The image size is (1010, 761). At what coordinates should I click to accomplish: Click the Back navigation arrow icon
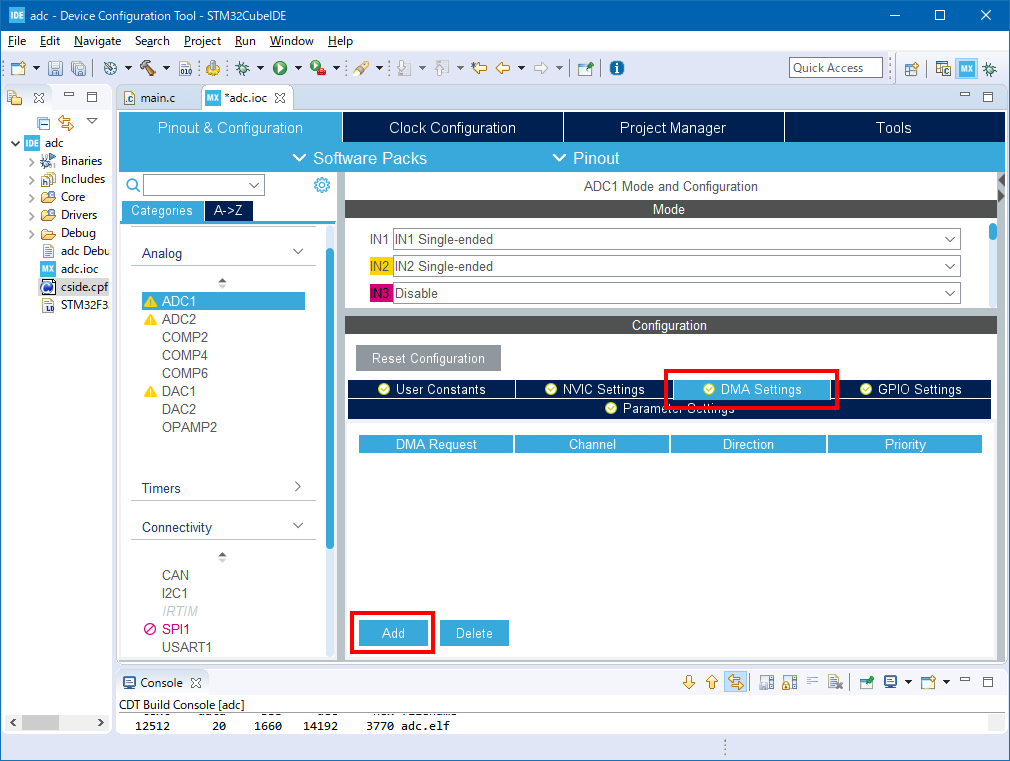tap(503, 68)
